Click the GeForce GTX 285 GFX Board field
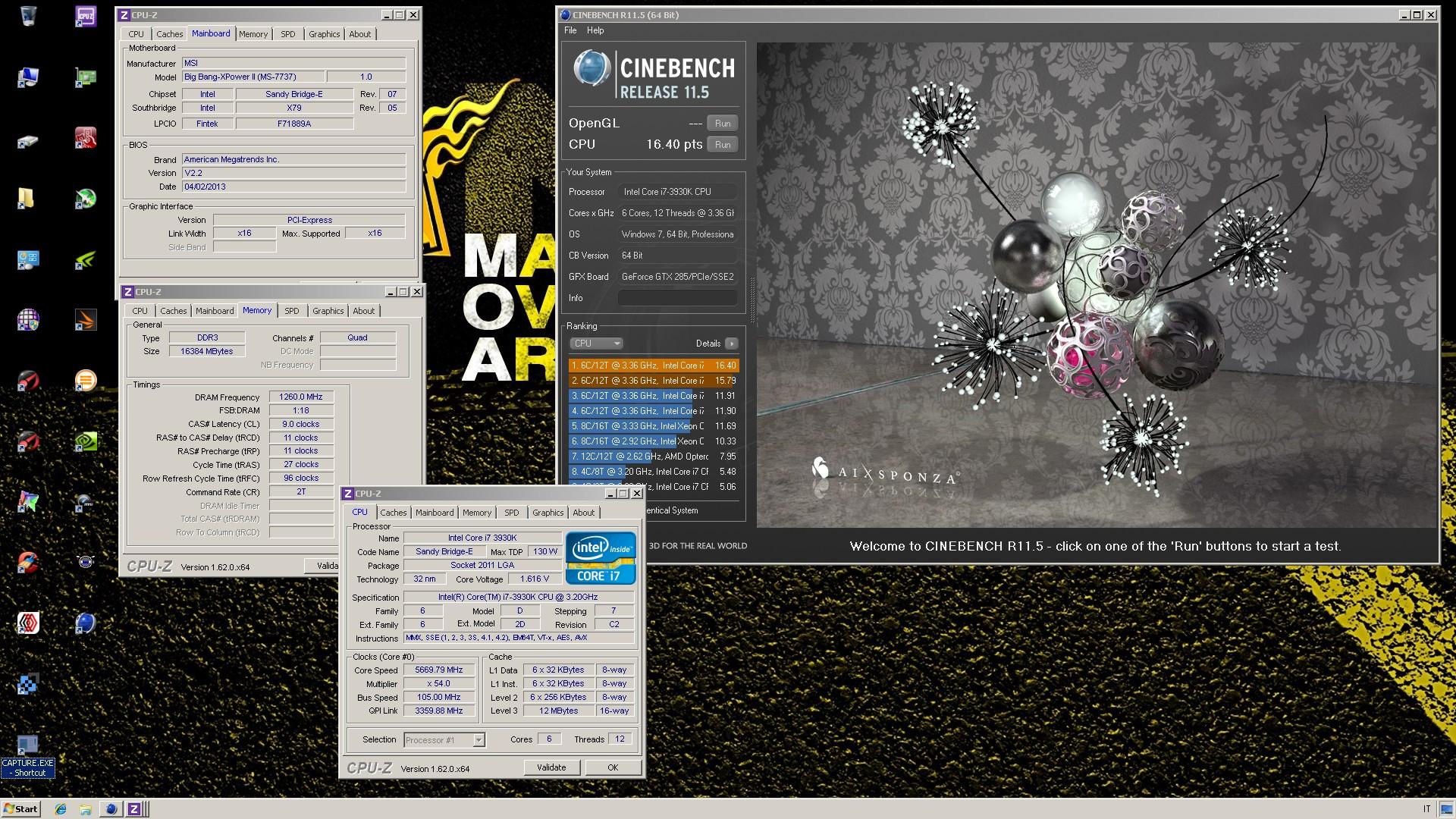The image size is (1456, 819). [x=677, y=277]
